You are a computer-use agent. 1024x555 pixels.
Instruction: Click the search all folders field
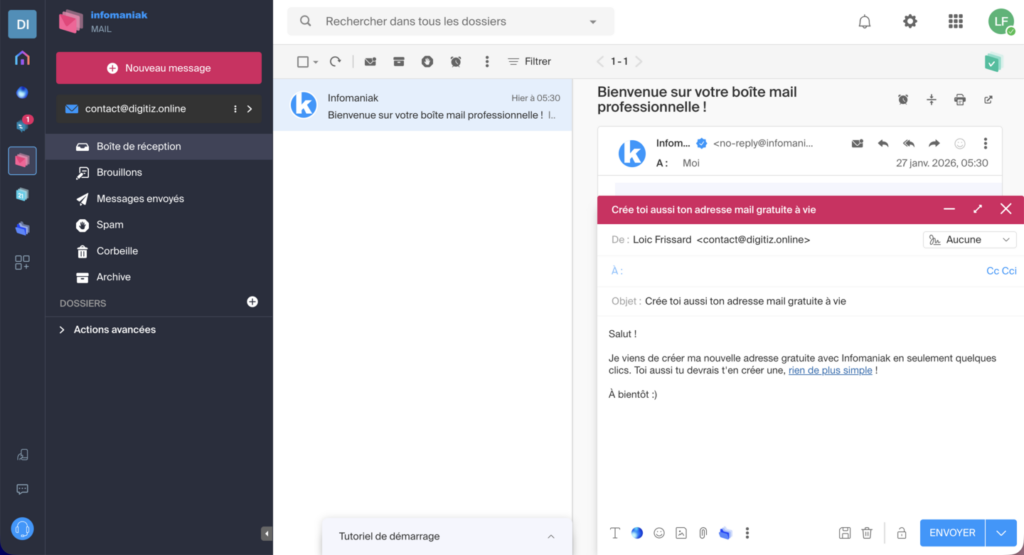pos(451,22)
